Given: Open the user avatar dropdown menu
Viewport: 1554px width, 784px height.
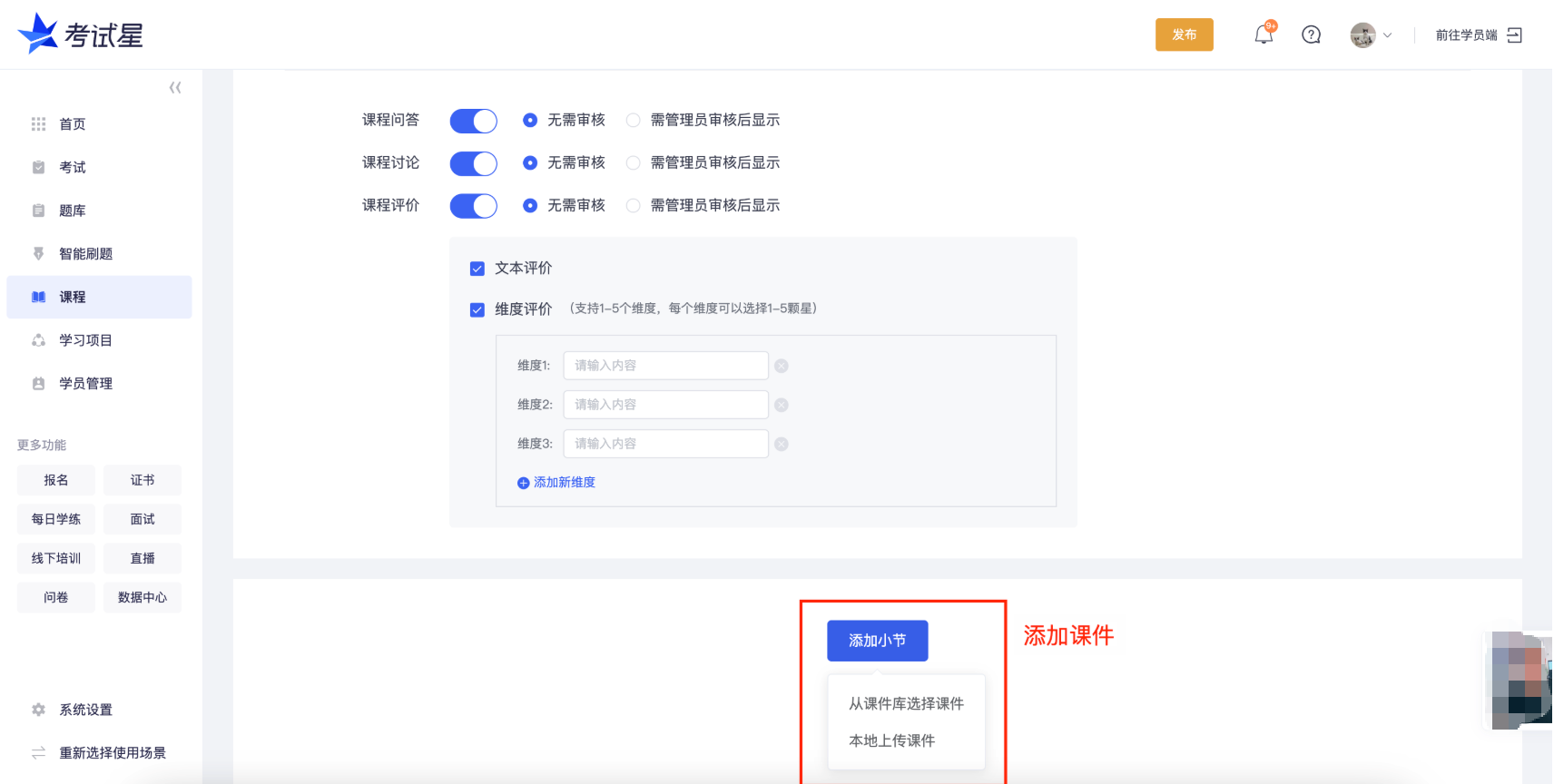Looking at the screenshot, I should click(x=1370, y=35).
